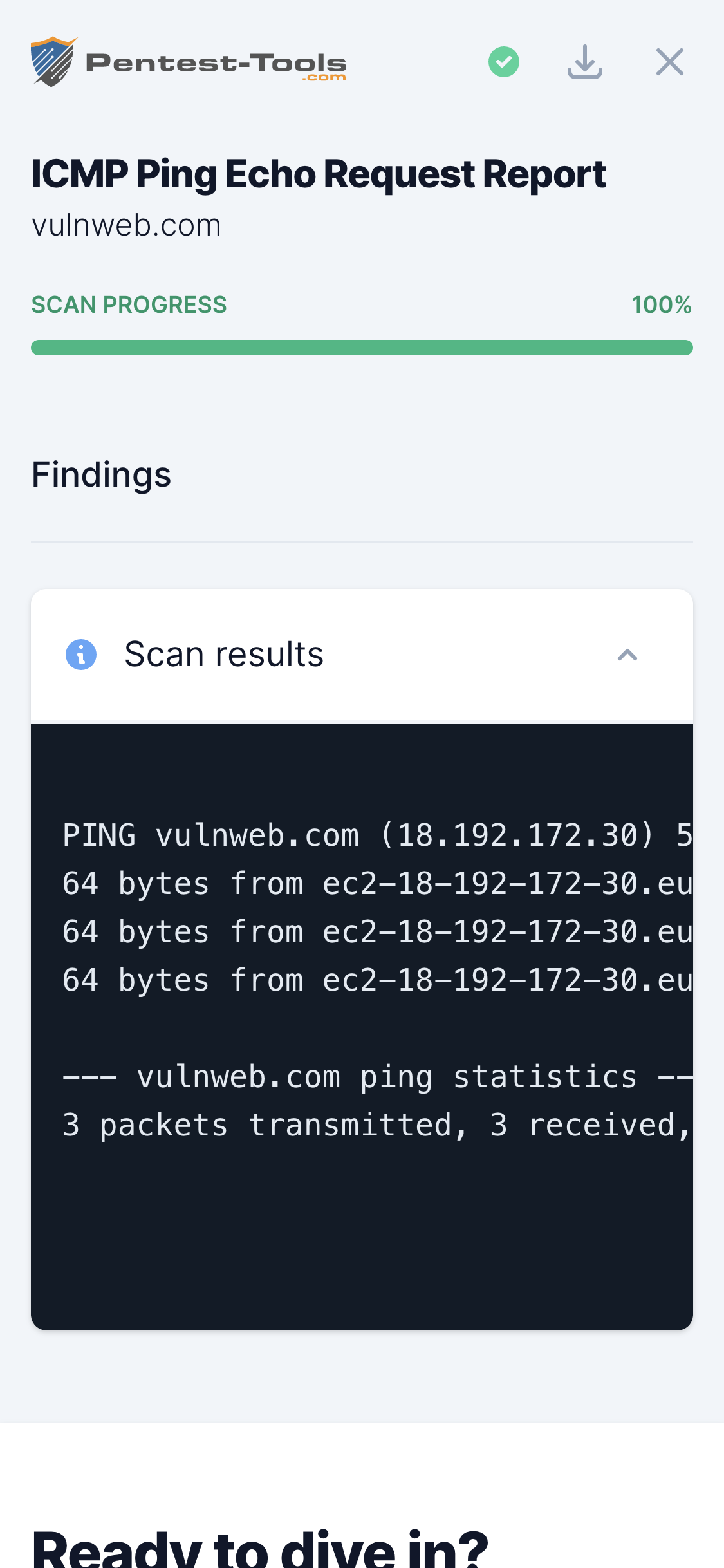Click the ICMP Ping Echo Request Report title
Viewport: 724px width, 1568px height.
319,174
